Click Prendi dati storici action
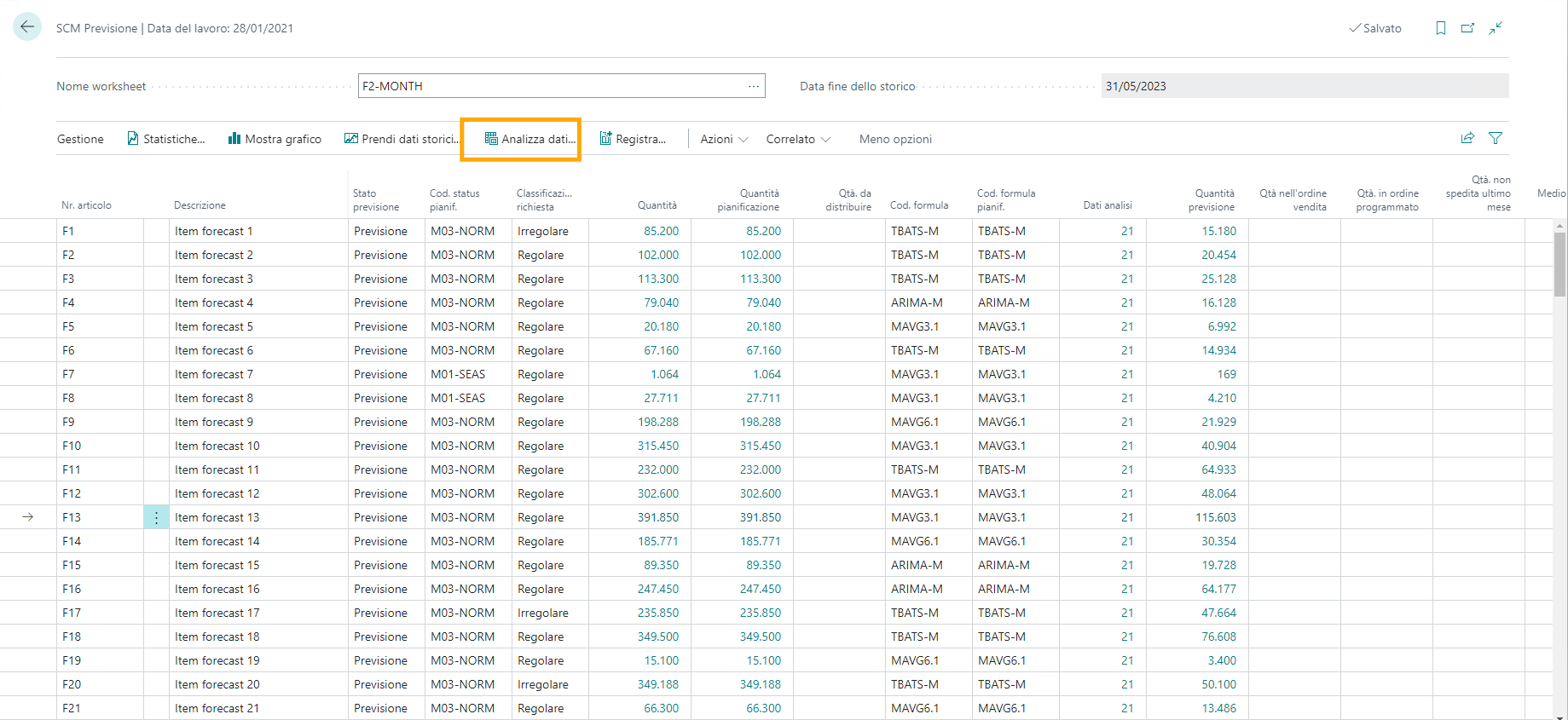Image resolution: width=1568 pixels, height=720 pixels. point(402,139)
